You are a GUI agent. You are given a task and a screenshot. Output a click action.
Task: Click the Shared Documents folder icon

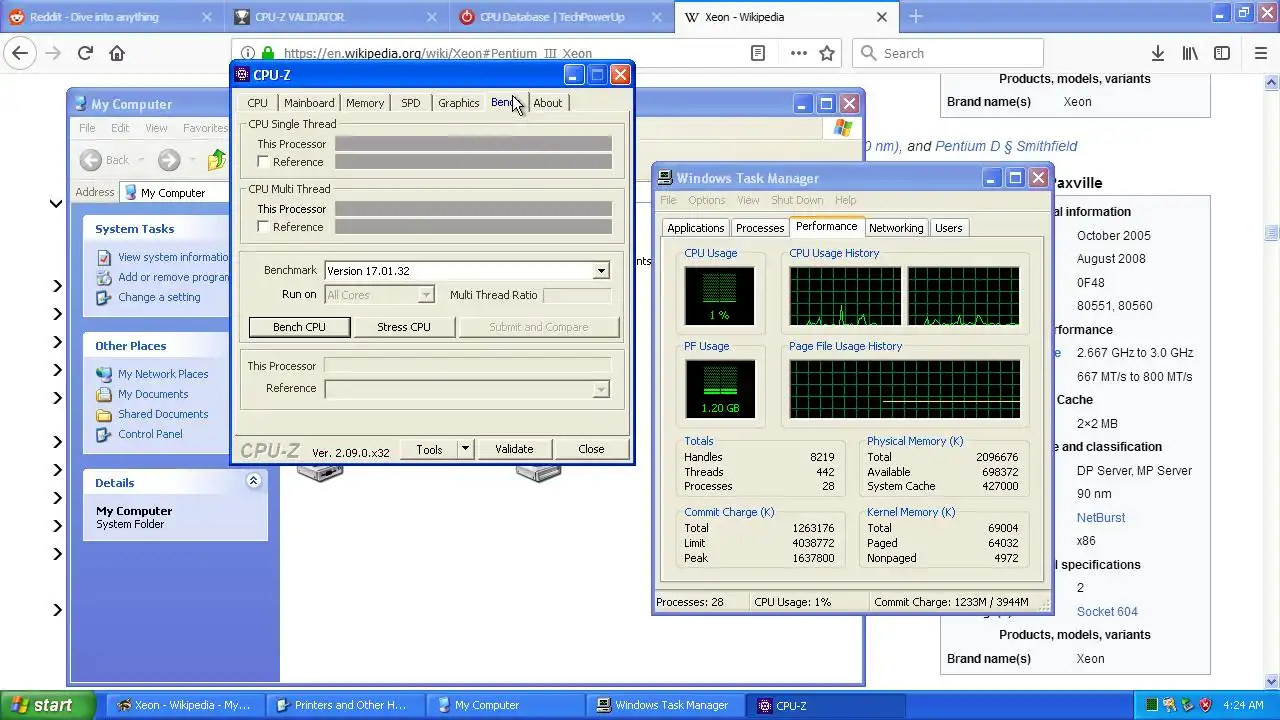[104, 414]
